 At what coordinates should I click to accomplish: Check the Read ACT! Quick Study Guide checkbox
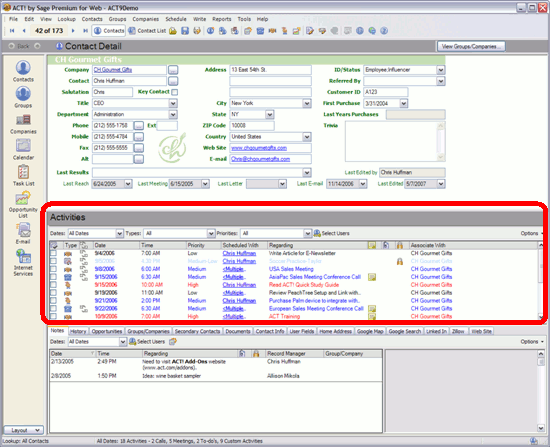coord(53,285)
